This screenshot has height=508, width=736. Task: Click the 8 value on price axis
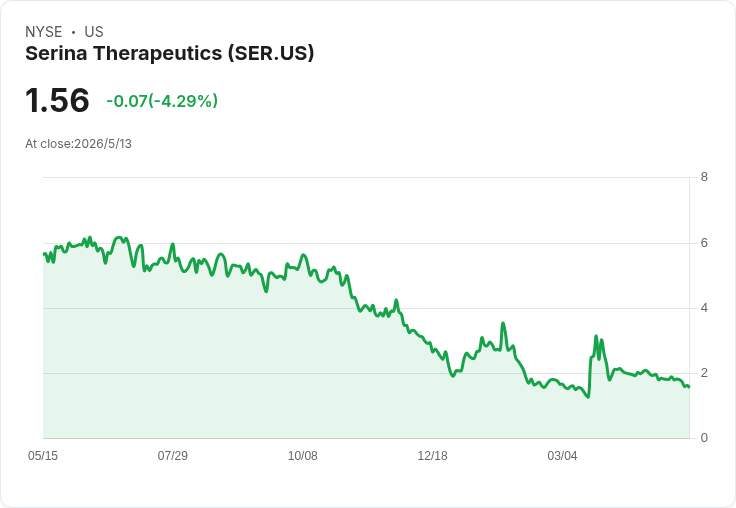tap(704, 177)
